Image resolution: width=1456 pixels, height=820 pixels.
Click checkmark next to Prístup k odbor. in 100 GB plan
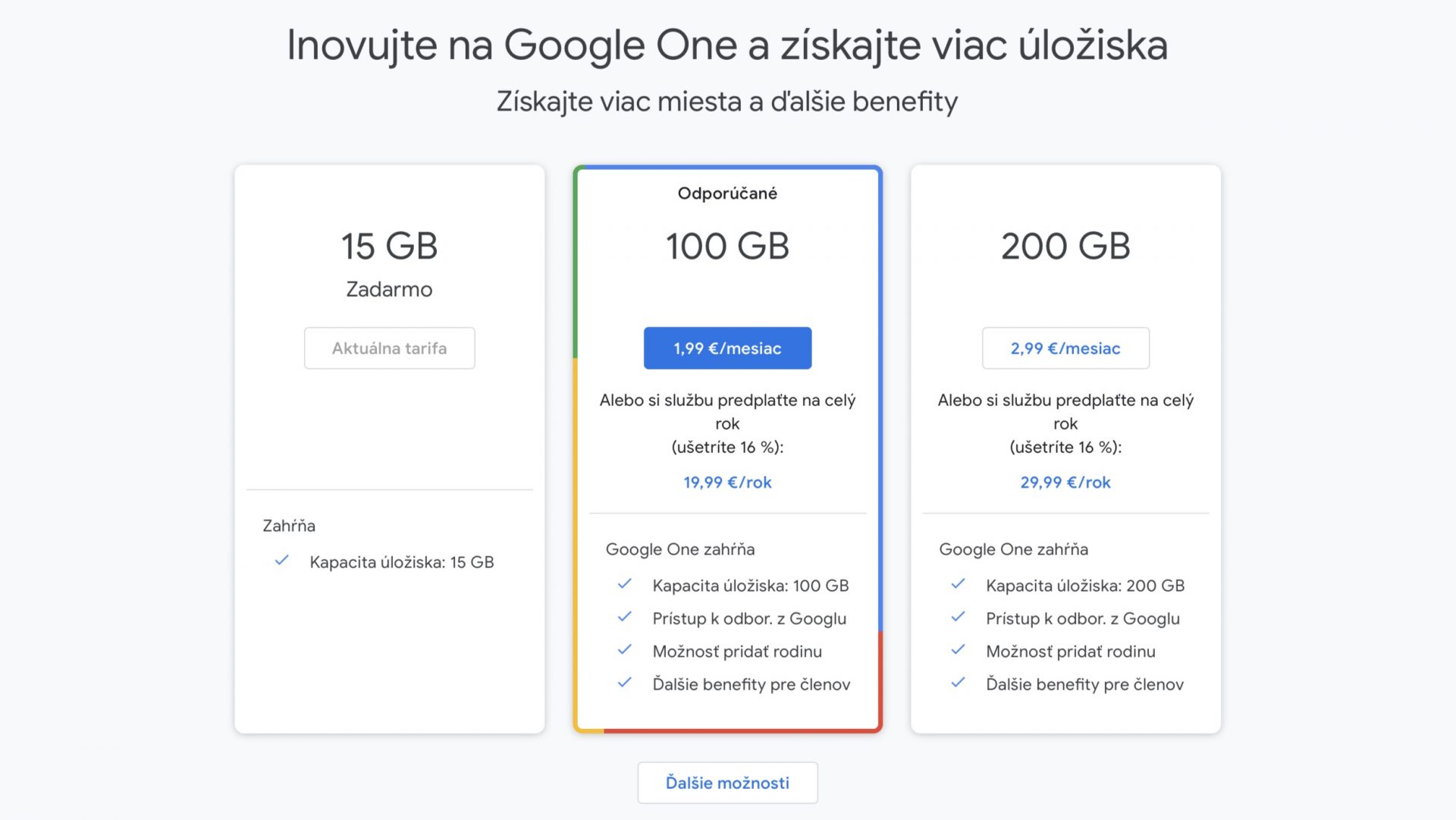(625, 617)
